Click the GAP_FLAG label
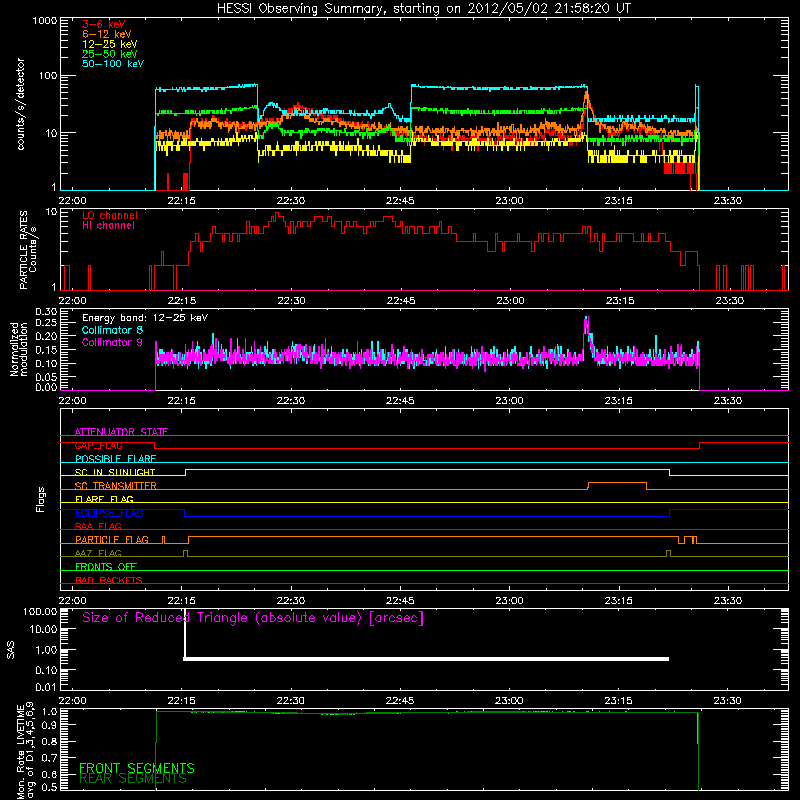This screenshot has width=800, height=800. [x=98, y=445]
